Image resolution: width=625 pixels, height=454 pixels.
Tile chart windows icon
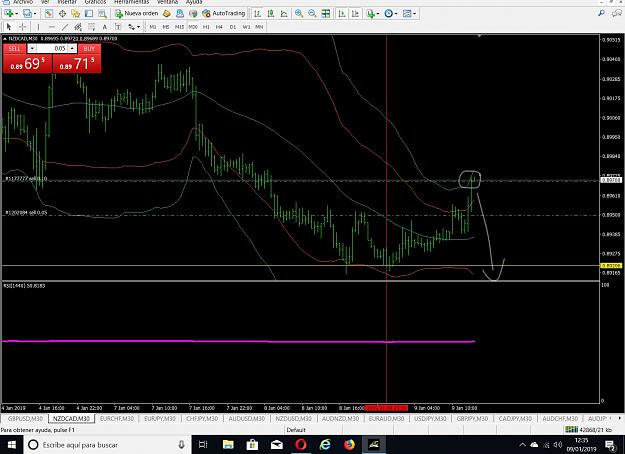(x=326, y=14)
